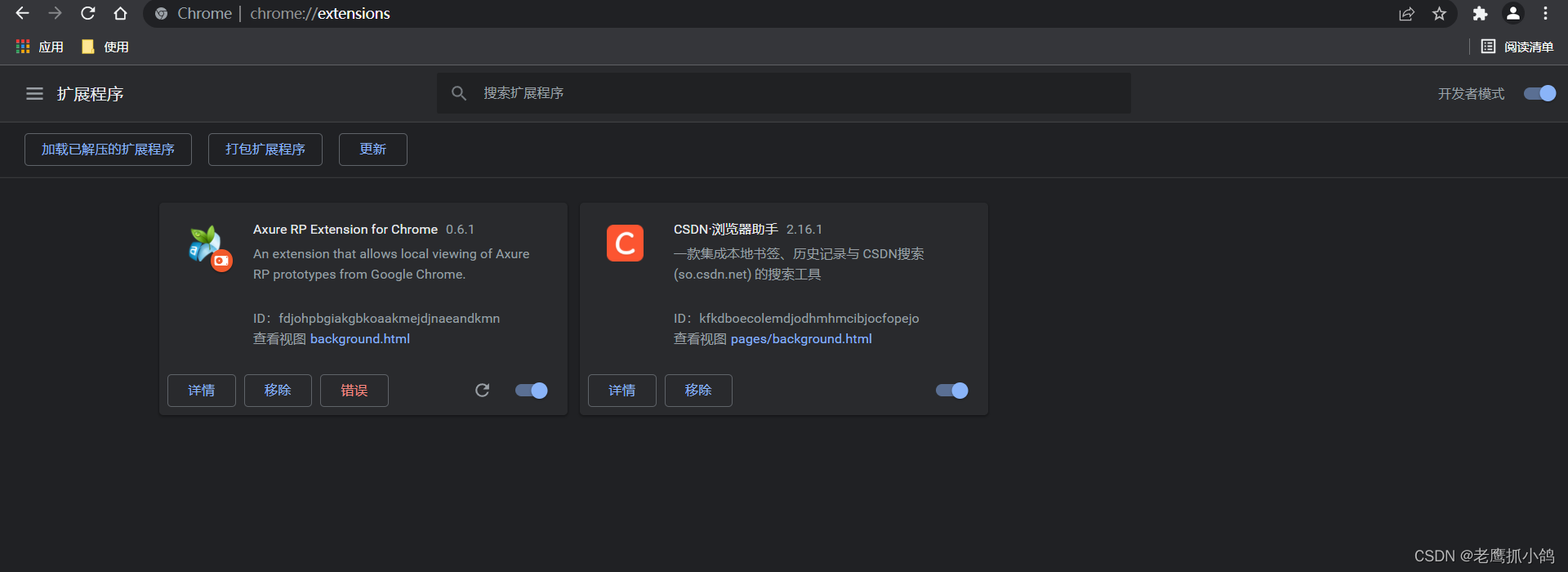The width and height of the screenshot is (1568, 572).
Task: Click 加载已解压的扩展程序 button
Action: point(108,150)
